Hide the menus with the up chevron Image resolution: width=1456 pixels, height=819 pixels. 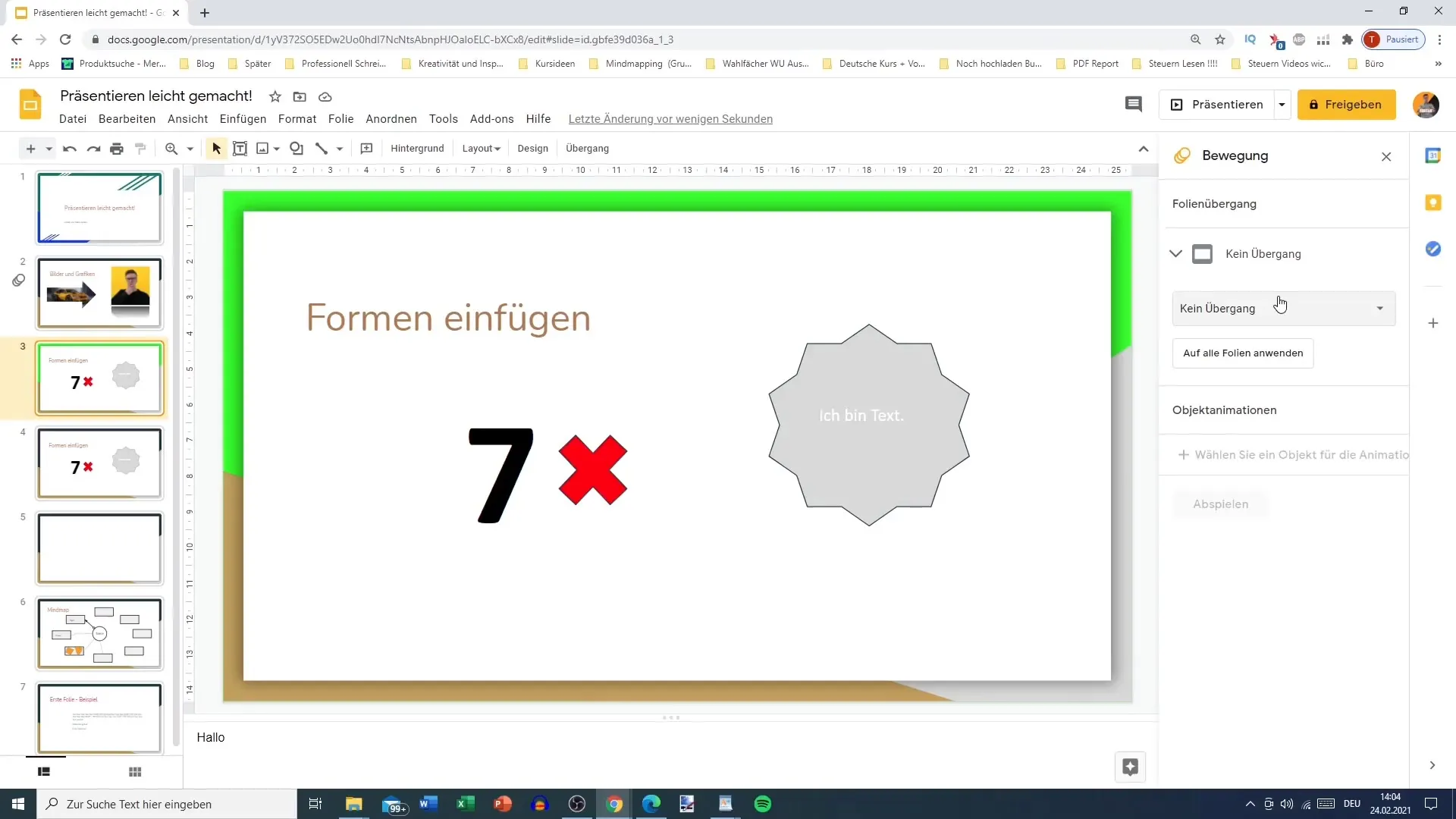coord(1144,149)
